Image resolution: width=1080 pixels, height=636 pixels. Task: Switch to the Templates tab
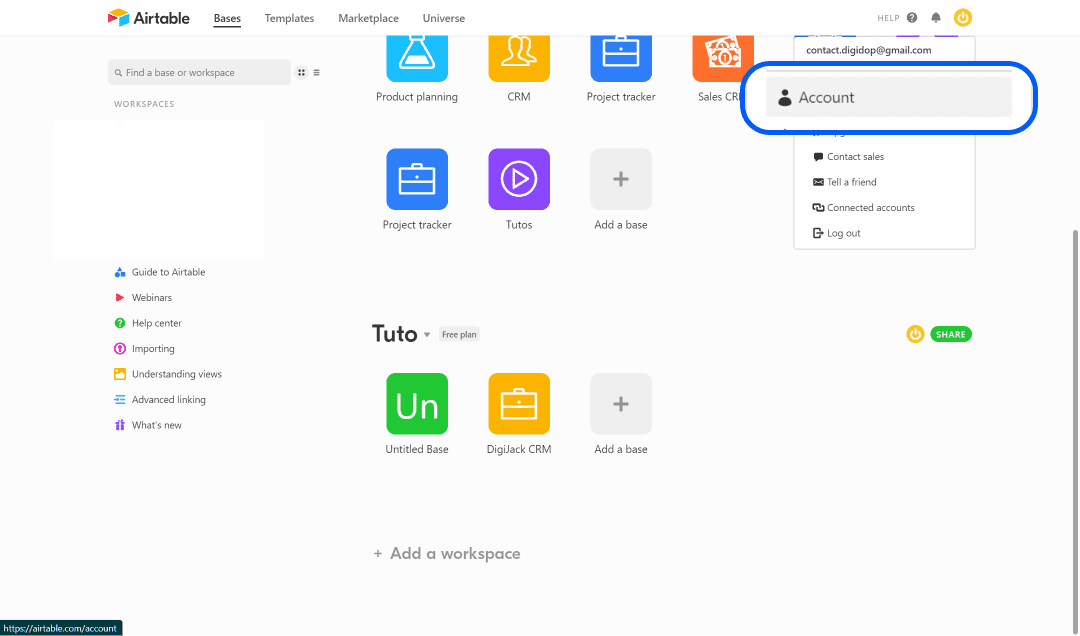289,18
